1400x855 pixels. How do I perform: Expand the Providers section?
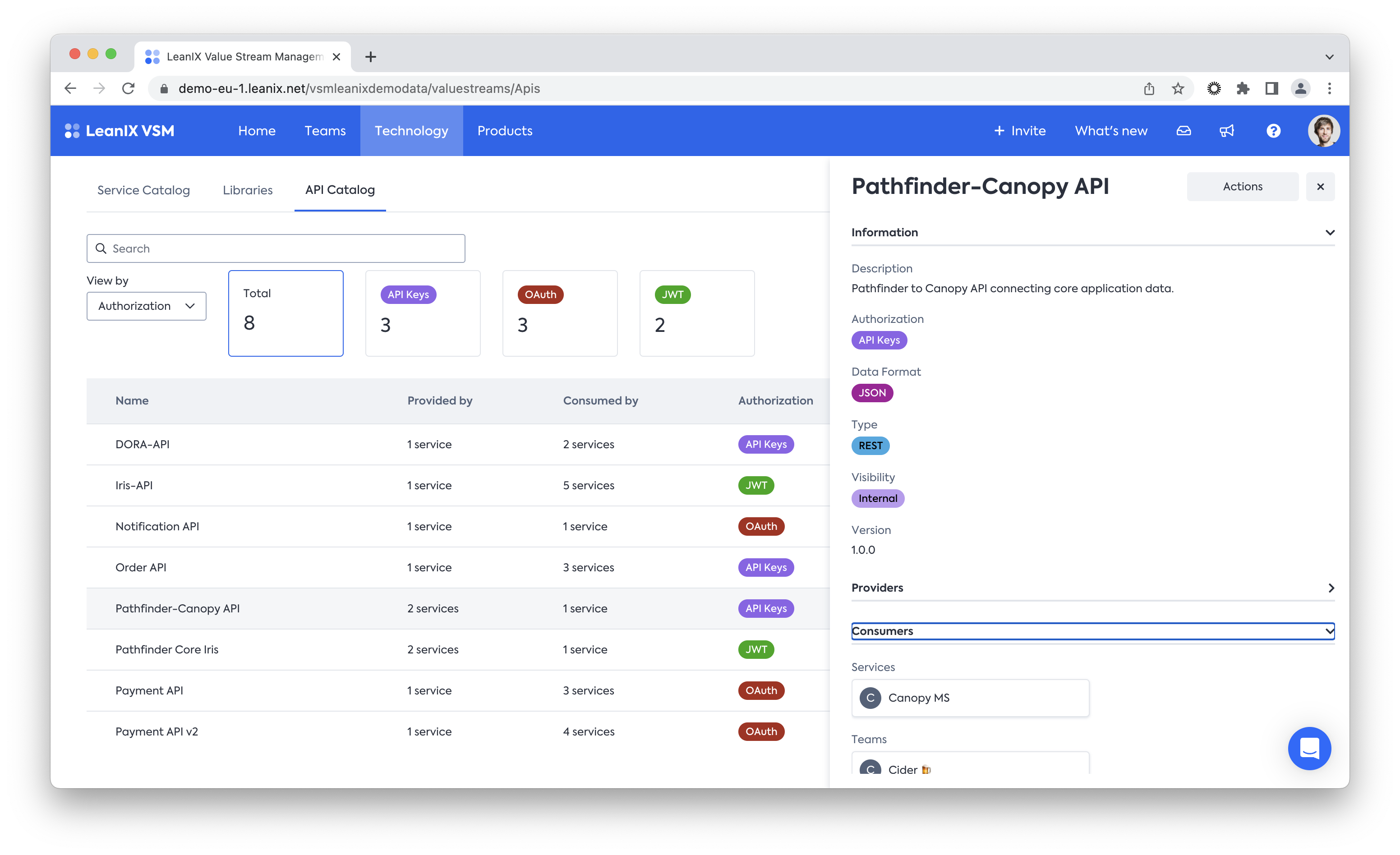1092,588
